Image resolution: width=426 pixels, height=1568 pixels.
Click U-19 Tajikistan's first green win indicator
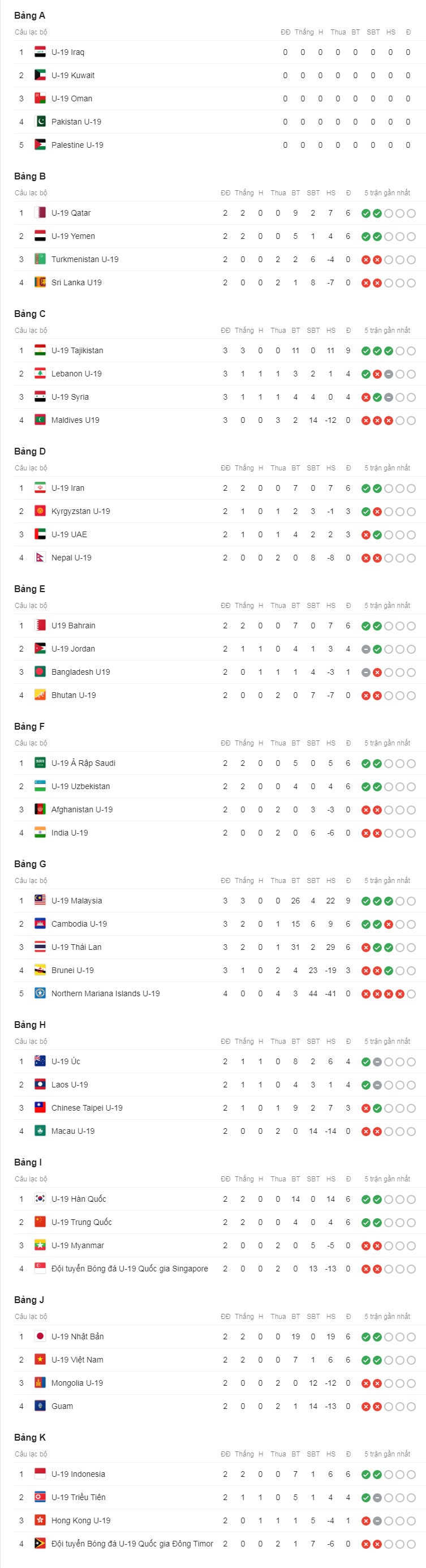coord(366,351)
